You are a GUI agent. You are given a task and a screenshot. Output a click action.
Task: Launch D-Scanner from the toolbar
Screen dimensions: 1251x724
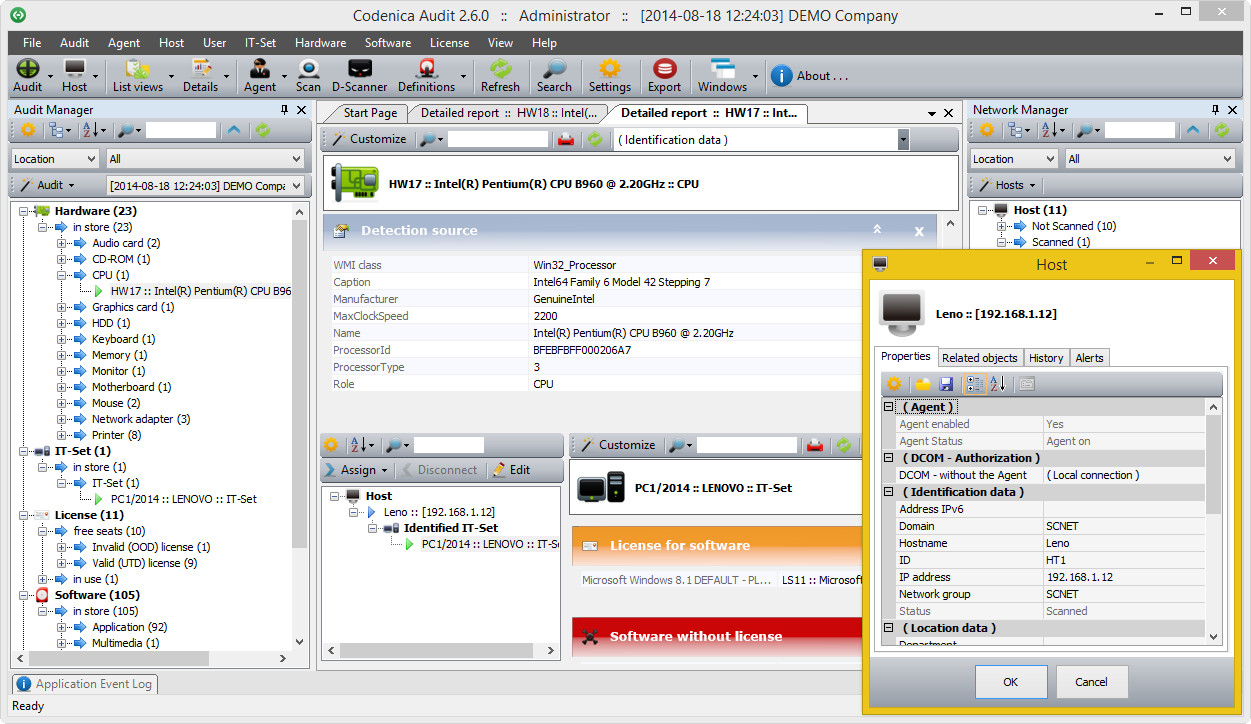click(360, 76)
